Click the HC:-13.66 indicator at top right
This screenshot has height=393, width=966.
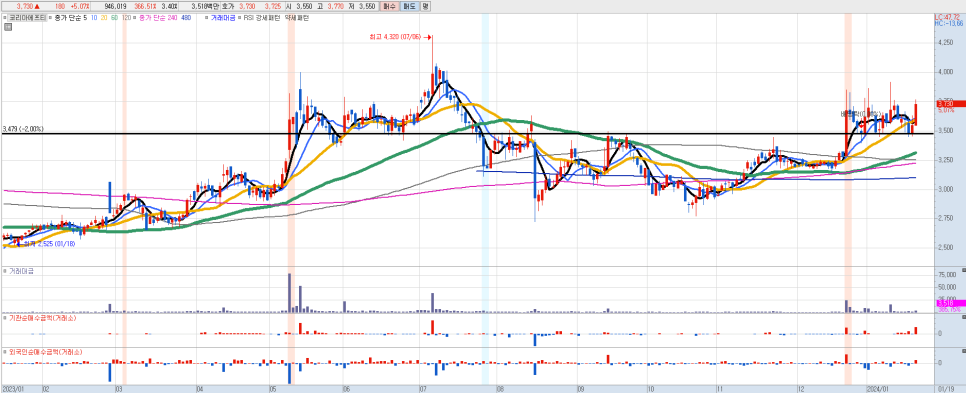[948, 23]
